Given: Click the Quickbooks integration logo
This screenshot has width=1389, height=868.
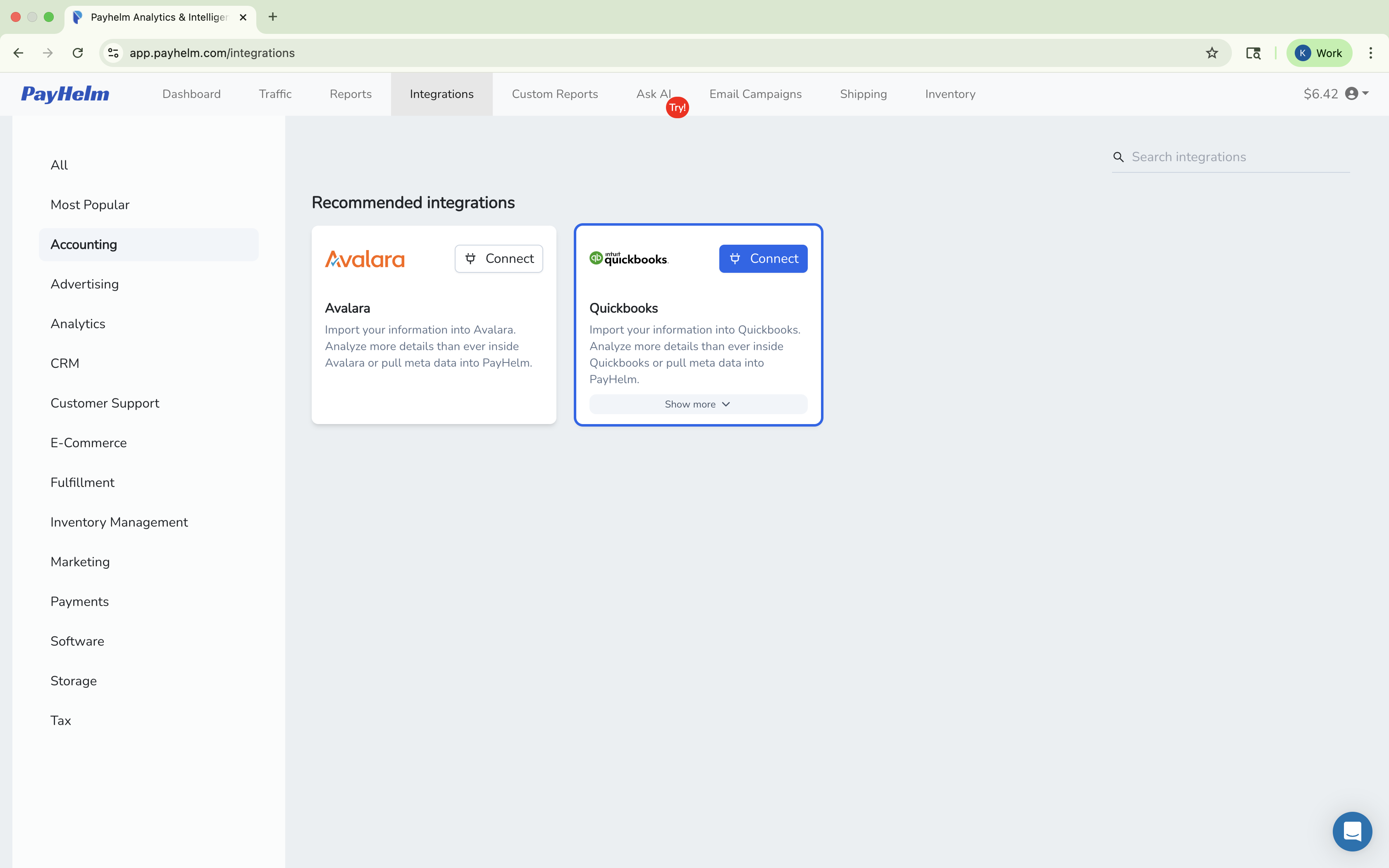Looking at the screenshot, I should (x=628, y=258).
